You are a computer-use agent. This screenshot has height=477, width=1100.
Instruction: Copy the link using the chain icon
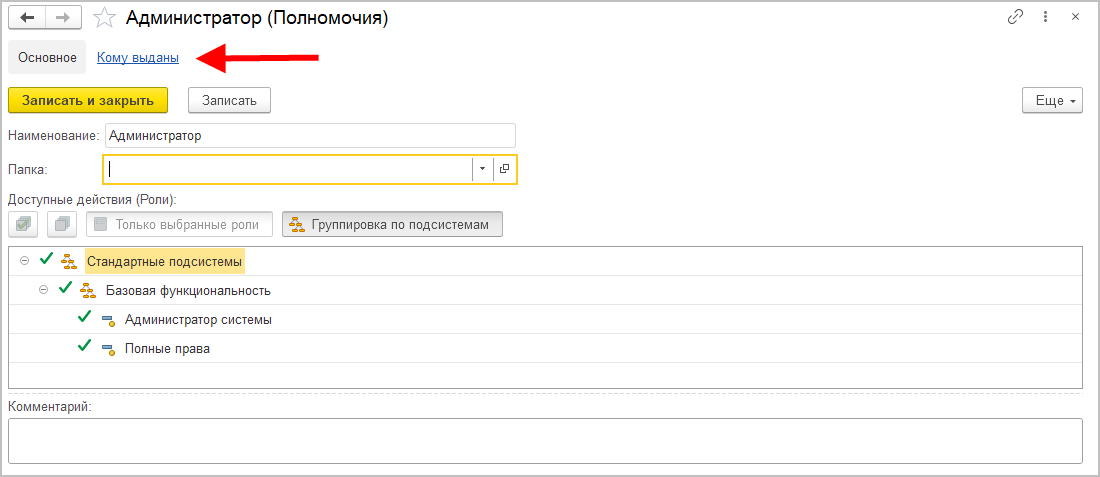tap(1016, 17)
